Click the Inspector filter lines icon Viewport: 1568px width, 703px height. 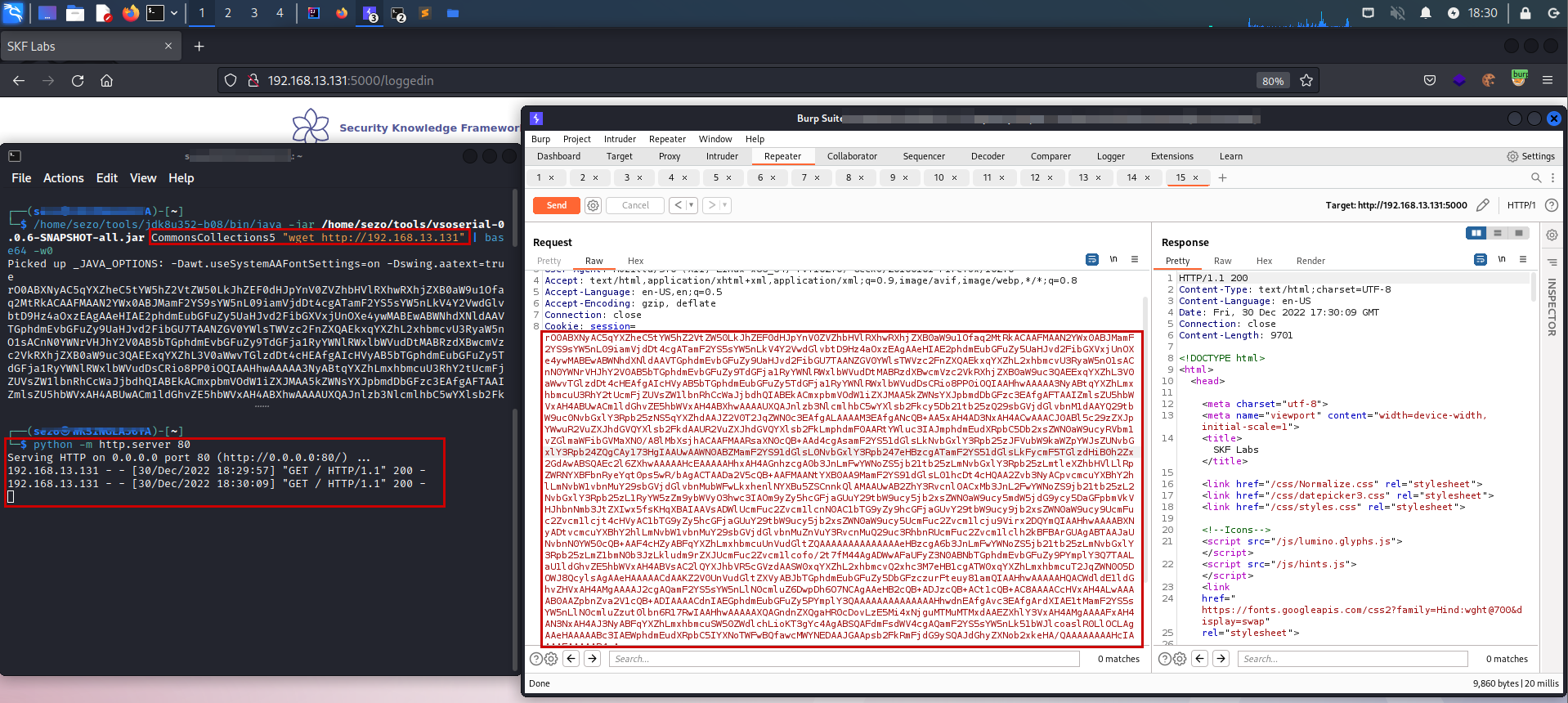coord(1552,262)
